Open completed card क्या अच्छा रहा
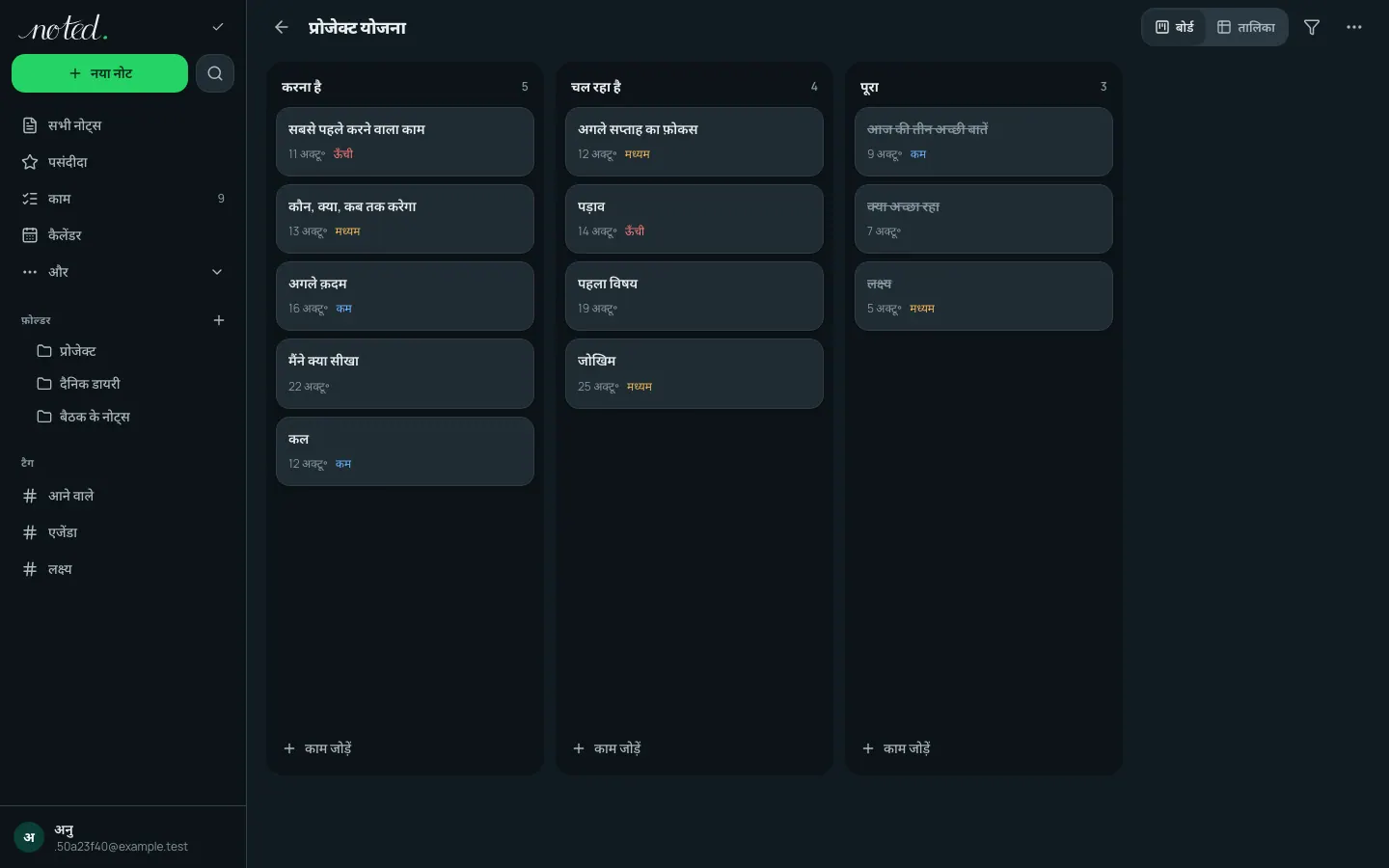Viewport: 1389px width, 868px height. (x=984, y=219)
